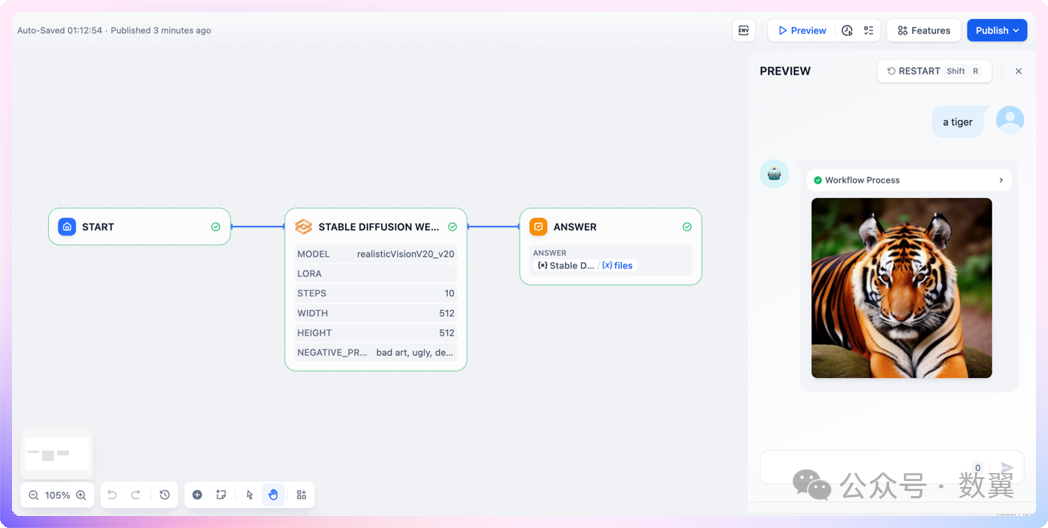Select the empty LORA parameter row
The height and width of the screenshot is (528, 1048).
pyautogui.click(x=376, y=273)
